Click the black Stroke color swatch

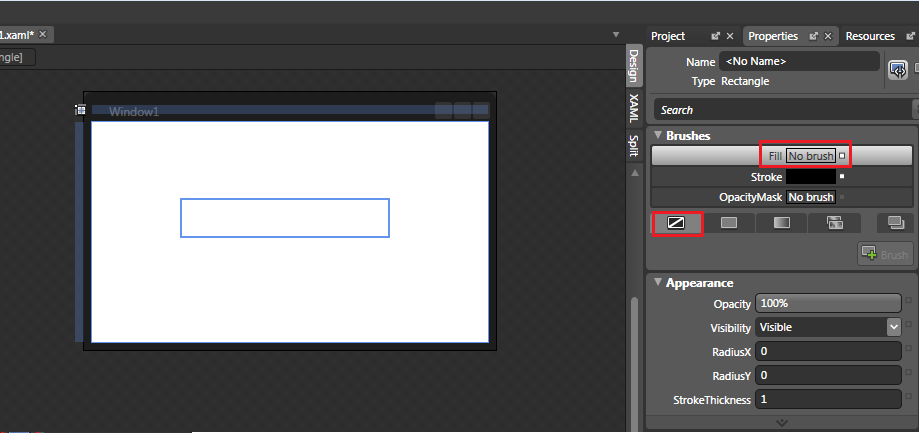(x=811, y=177)
